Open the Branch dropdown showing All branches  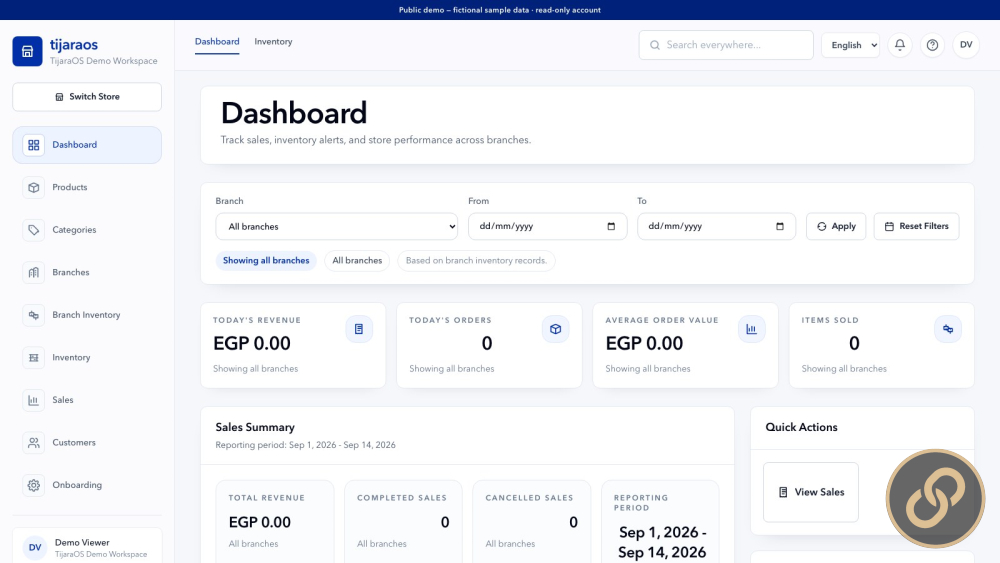tap(337, 226)
